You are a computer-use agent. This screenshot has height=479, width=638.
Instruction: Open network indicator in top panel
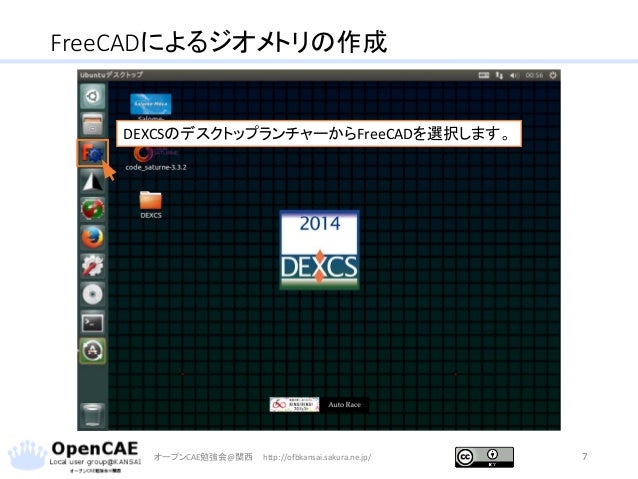point(499,75)
